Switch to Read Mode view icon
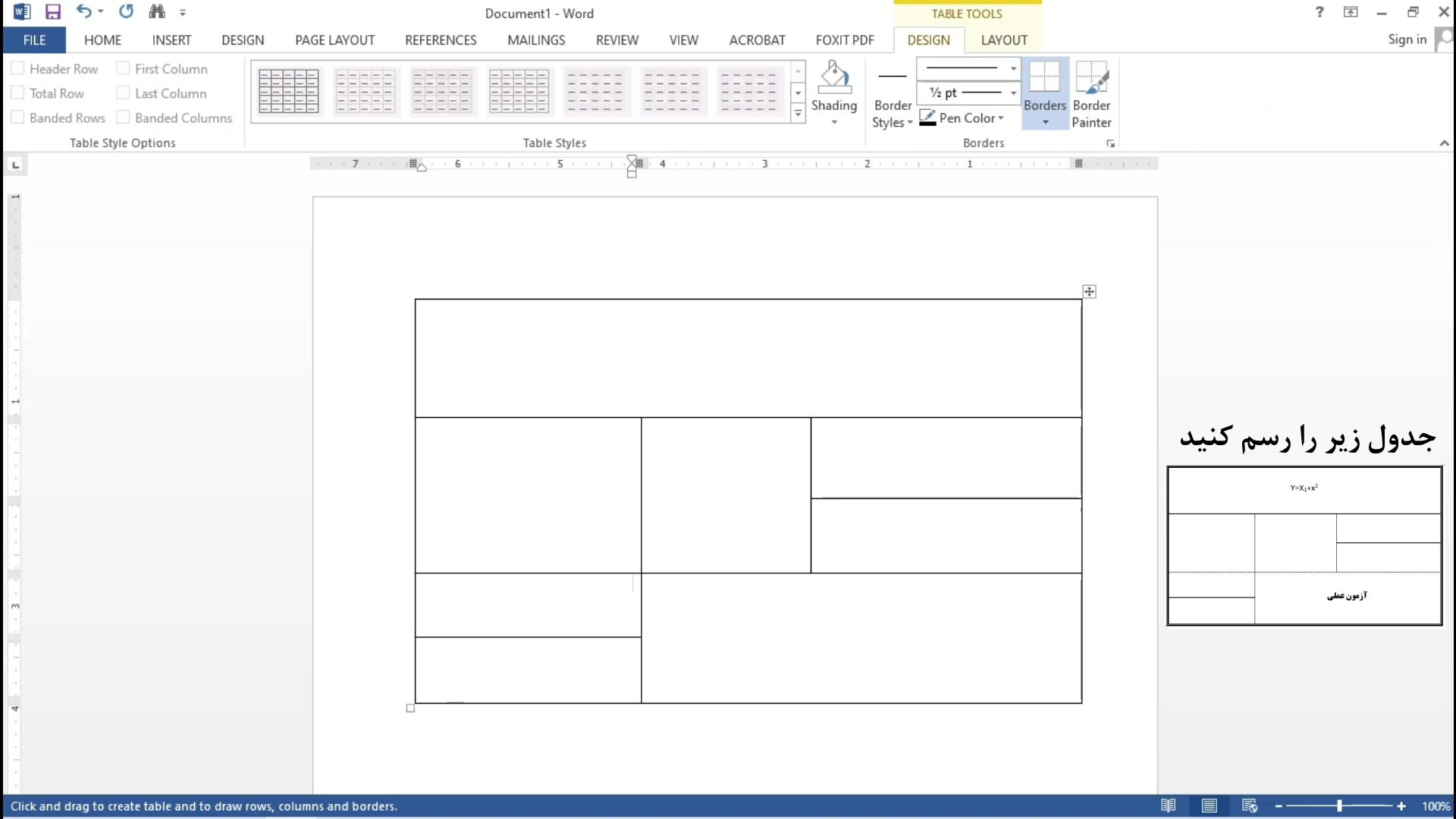 point(1169,806)
